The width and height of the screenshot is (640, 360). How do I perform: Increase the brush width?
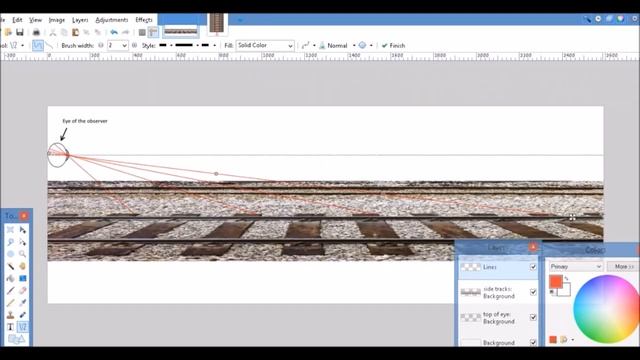click(x=134, y=45)
